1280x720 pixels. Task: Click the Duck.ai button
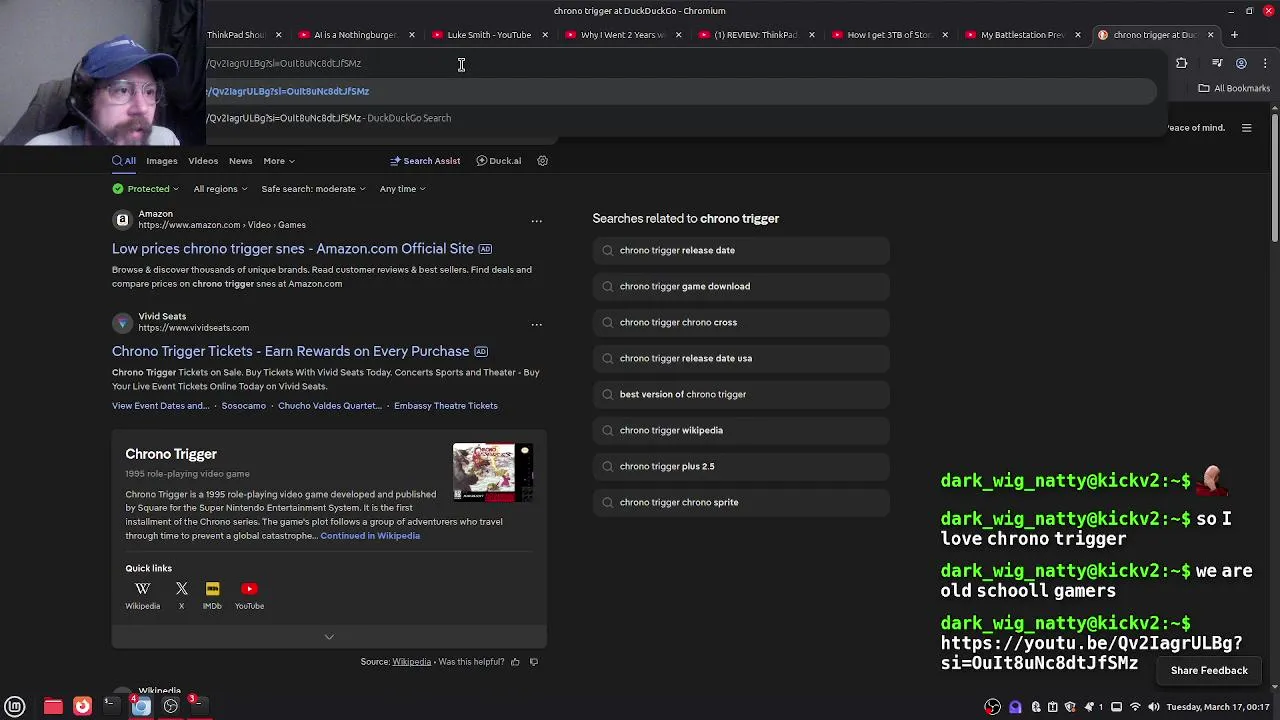click(x=499, y=161)
